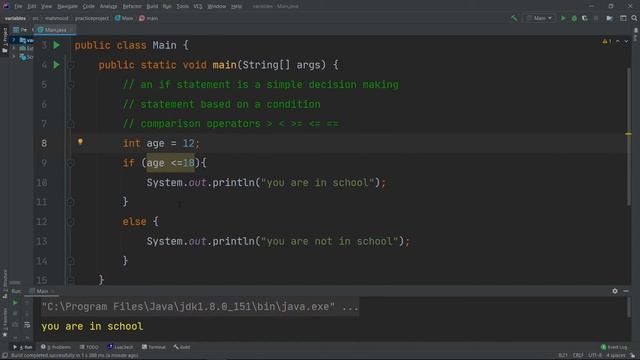This screenshot has width=640, height=360.
Task: Fold the else block at line 12
Action: click(x=70, y=222)
